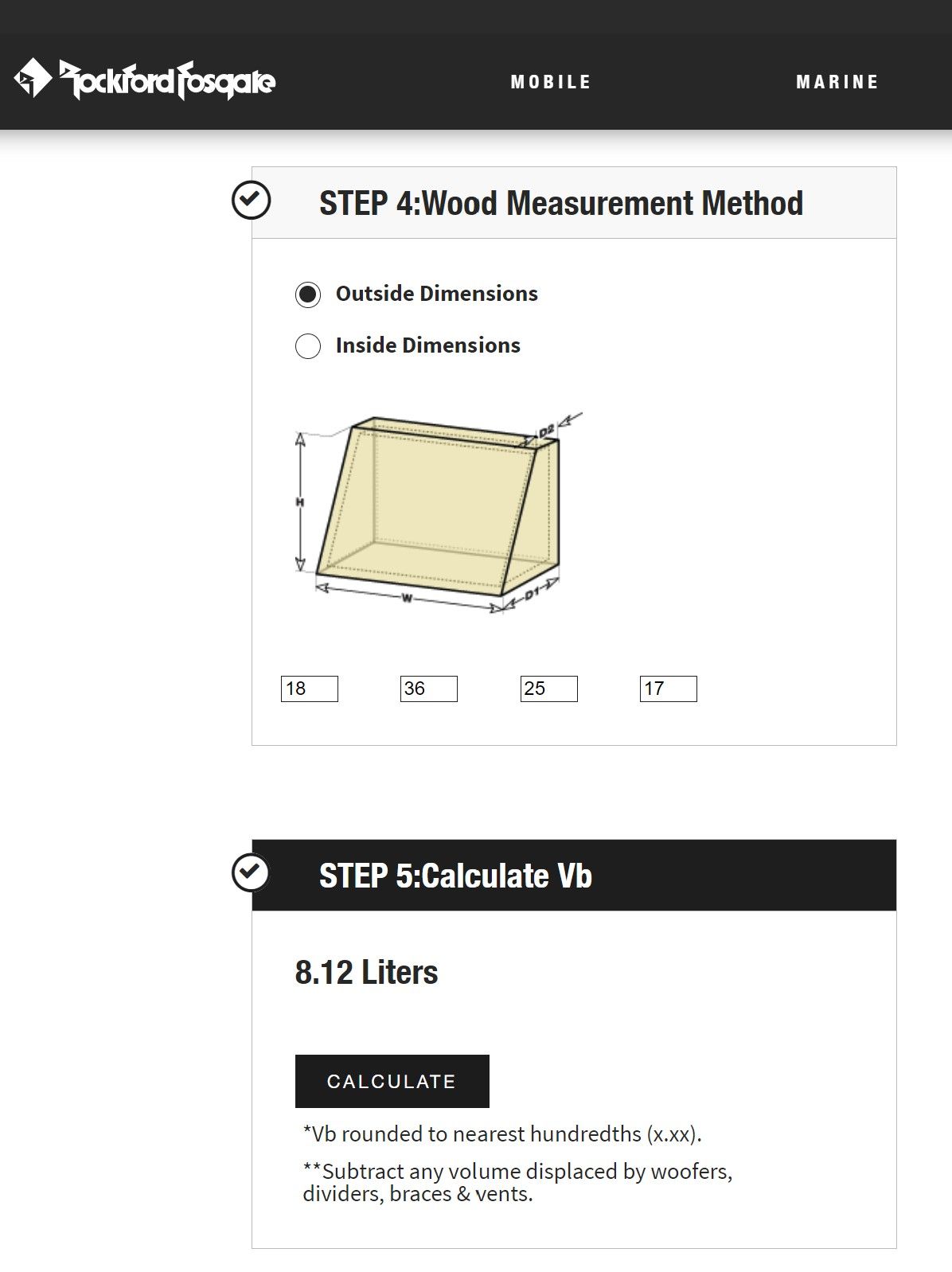This screenshot has height=1272, width=952.
Task: Click the D2 depth label on diagram
Action: [547, 431]
